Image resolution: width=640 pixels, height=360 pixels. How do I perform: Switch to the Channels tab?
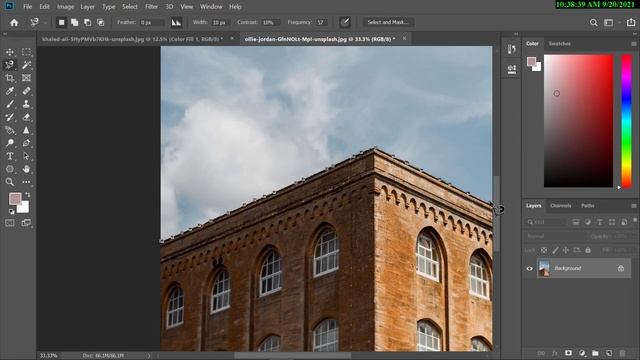[x=560, y=206]
